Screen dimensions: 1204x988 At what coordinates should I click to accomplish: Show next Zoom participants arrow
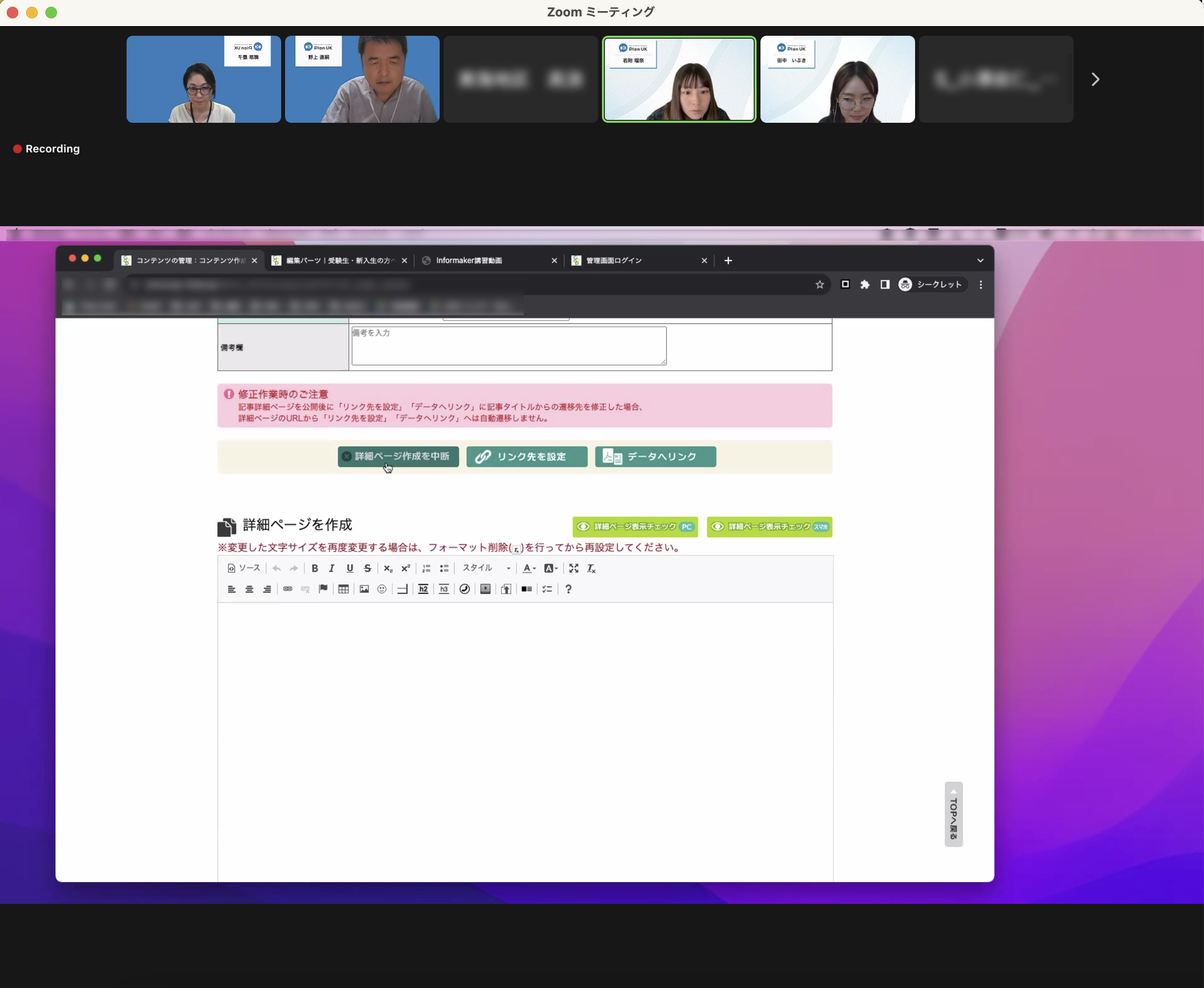[1095, 79]
